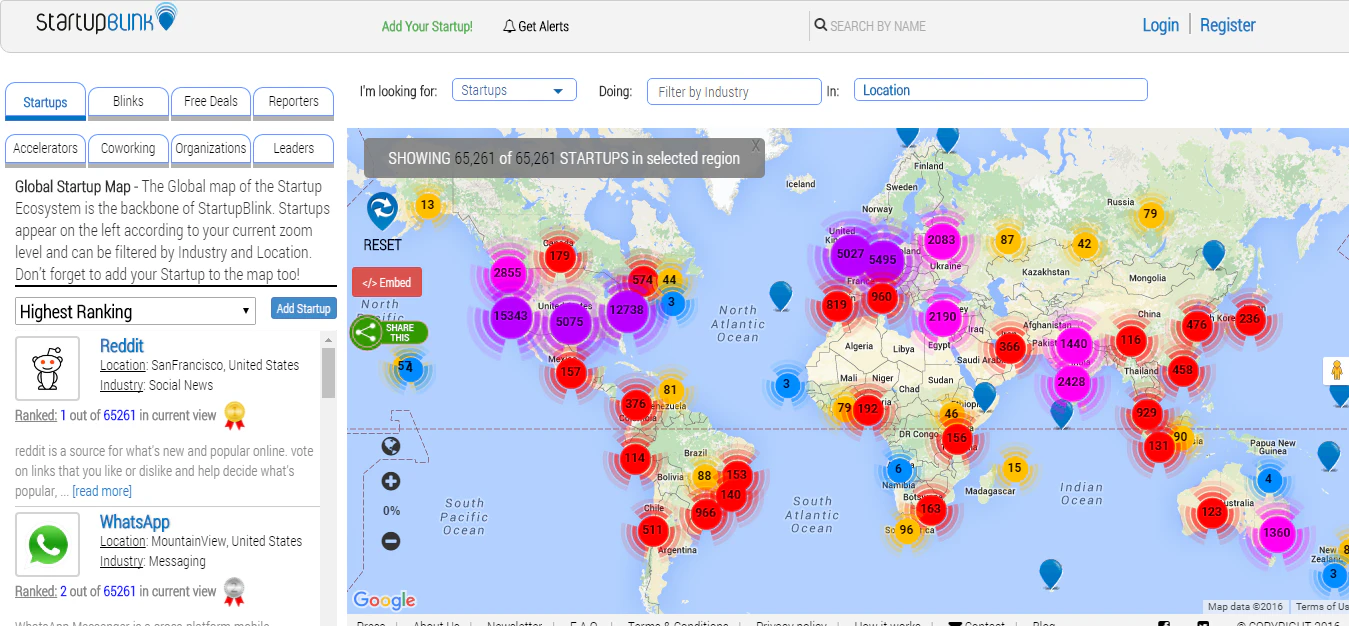The image size is (1349, 626).
Task: Switch to the Accelerators tab
Action: [x=45, y=148]
